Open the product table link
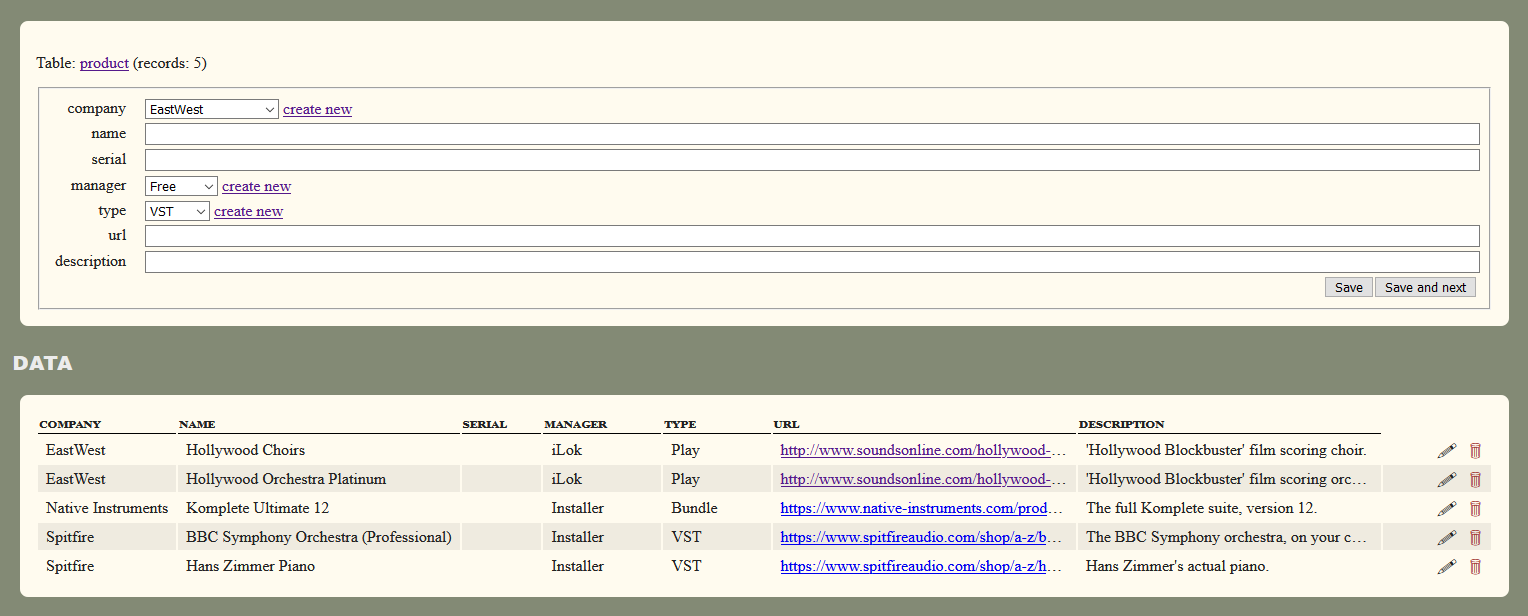Viewport: 1528px width, 616px height. (x=103, y=63)
